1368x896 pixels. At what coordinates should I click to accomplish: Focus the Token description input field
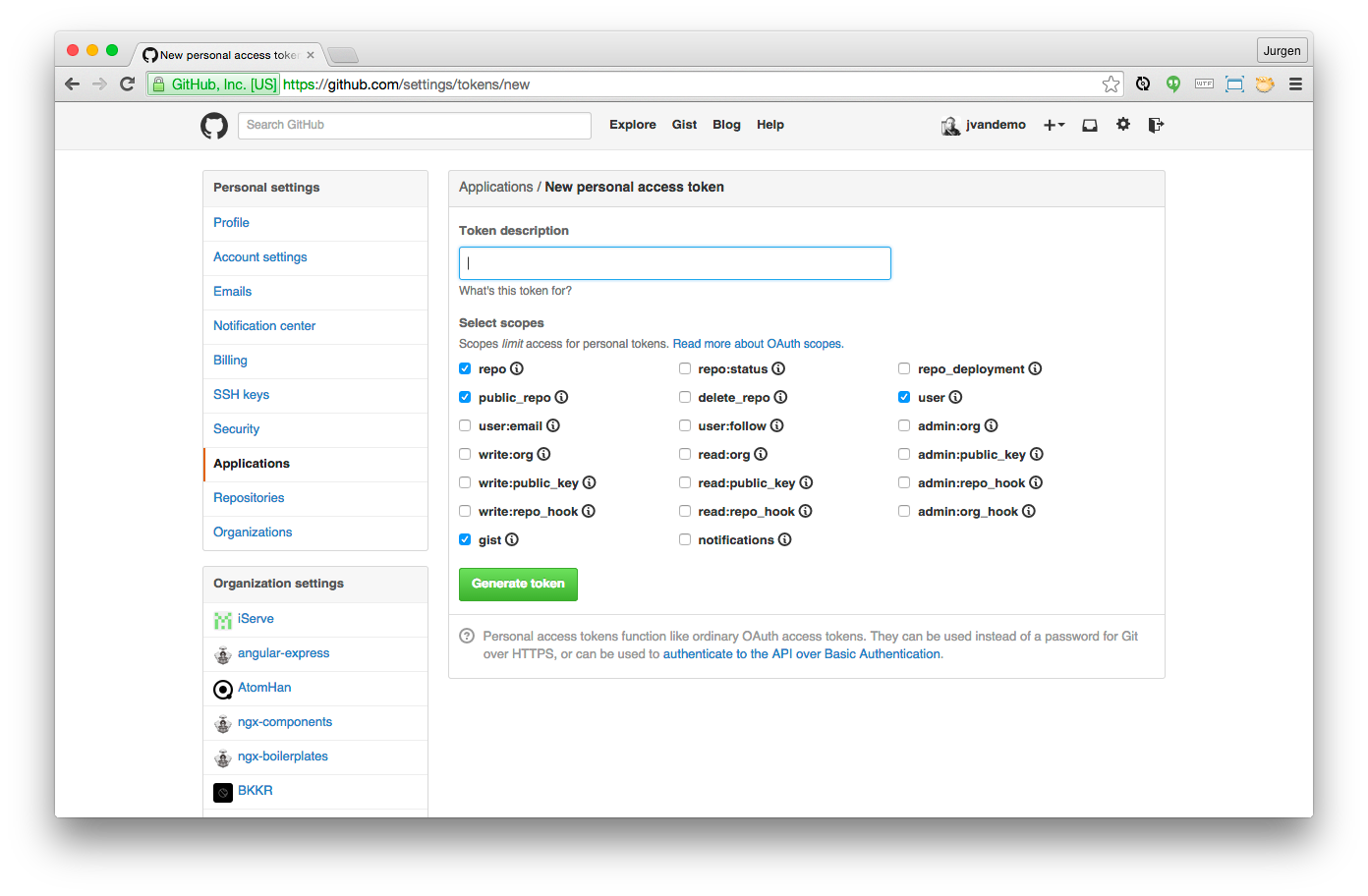[x=675, y=263]
